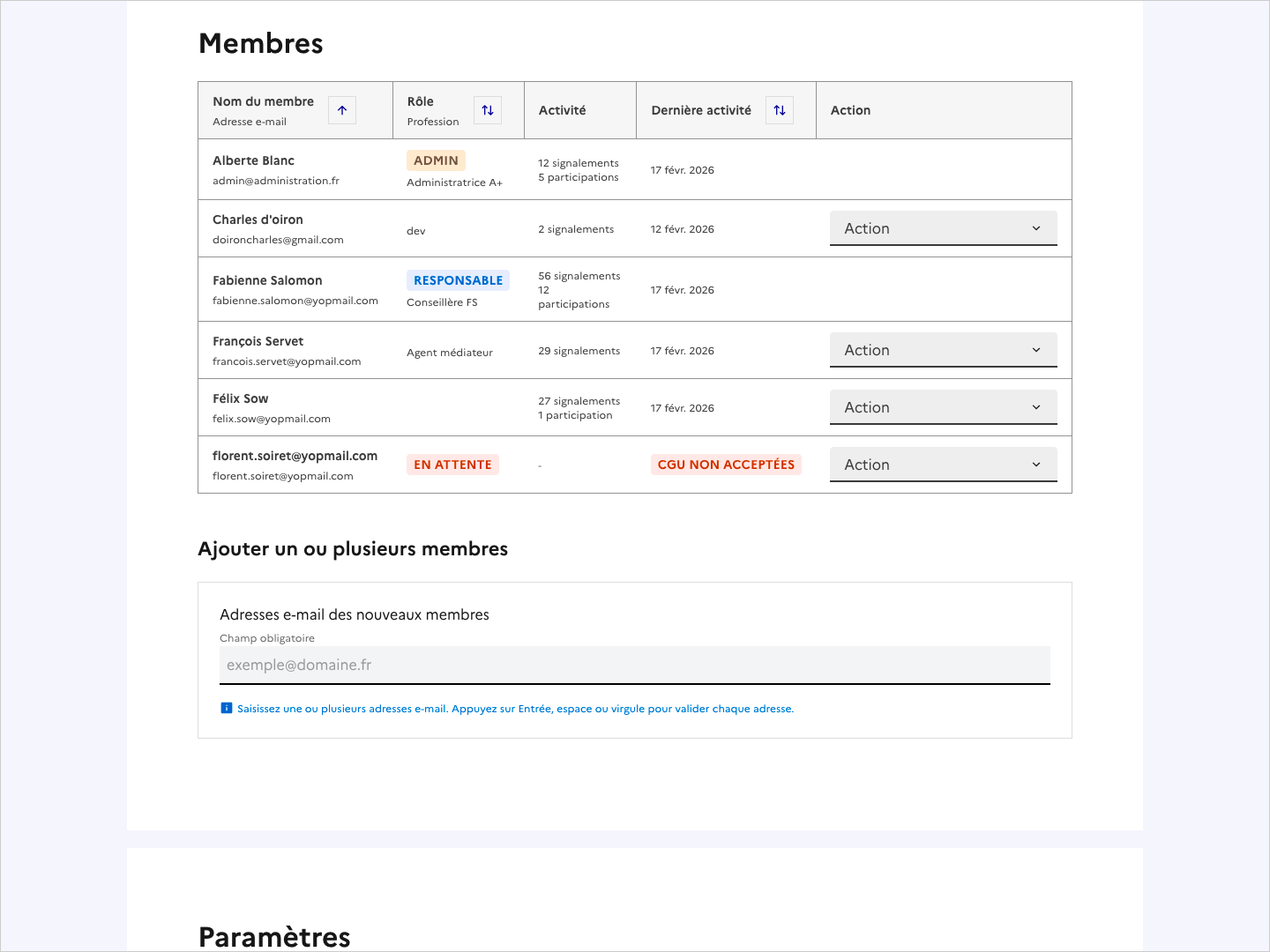Click the Ajouter un ou plusieurs membres heading

(x=353, y=549)
